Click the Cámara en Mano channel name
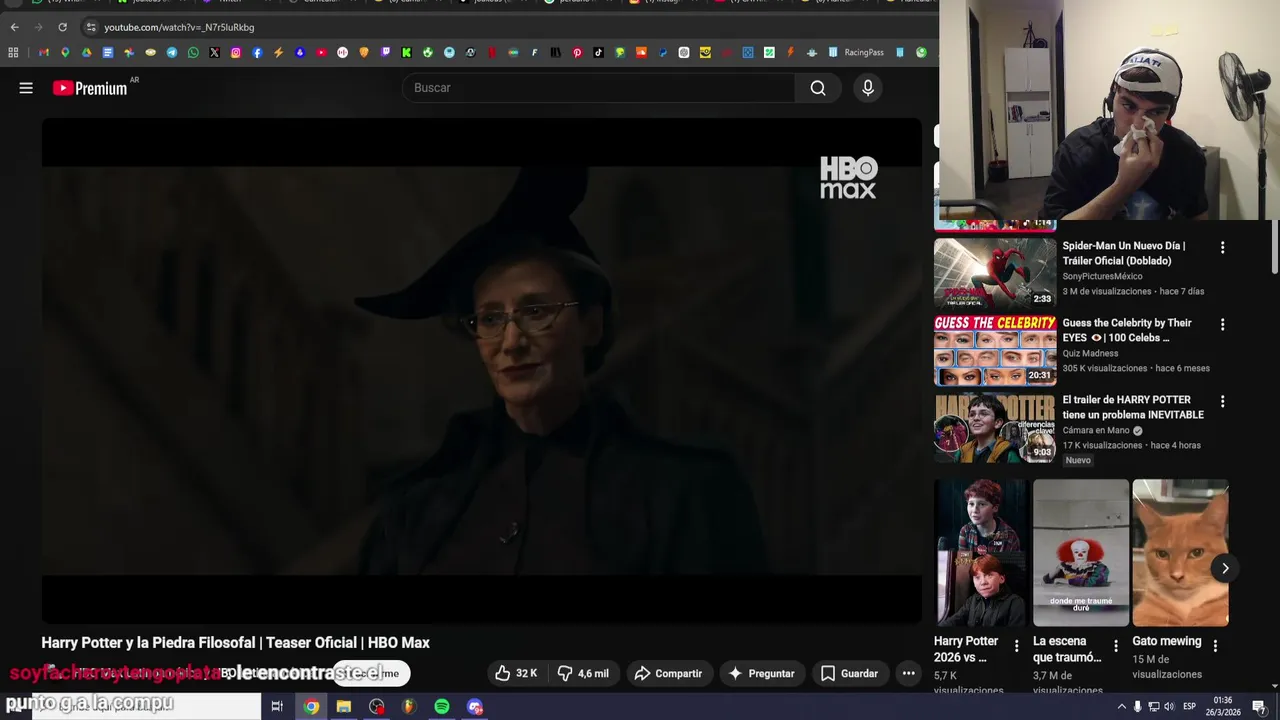Viewport: 1280px width, 720px height. pos(1096,430)
